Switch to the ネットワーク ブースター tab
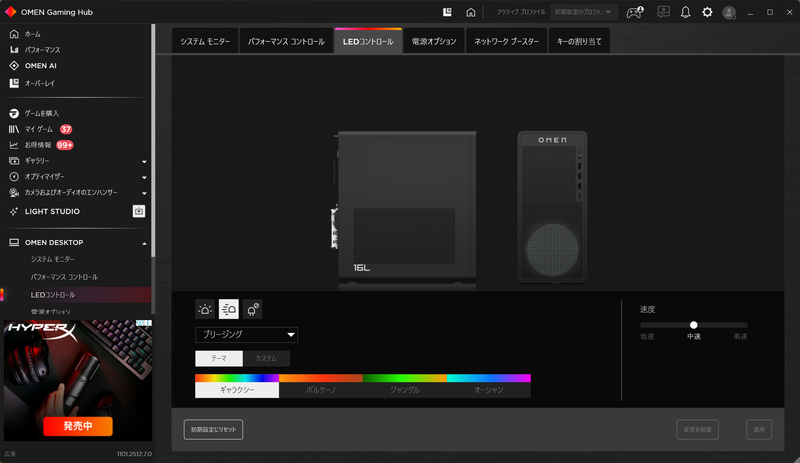The image size is (800, 463). pos(506,41)
